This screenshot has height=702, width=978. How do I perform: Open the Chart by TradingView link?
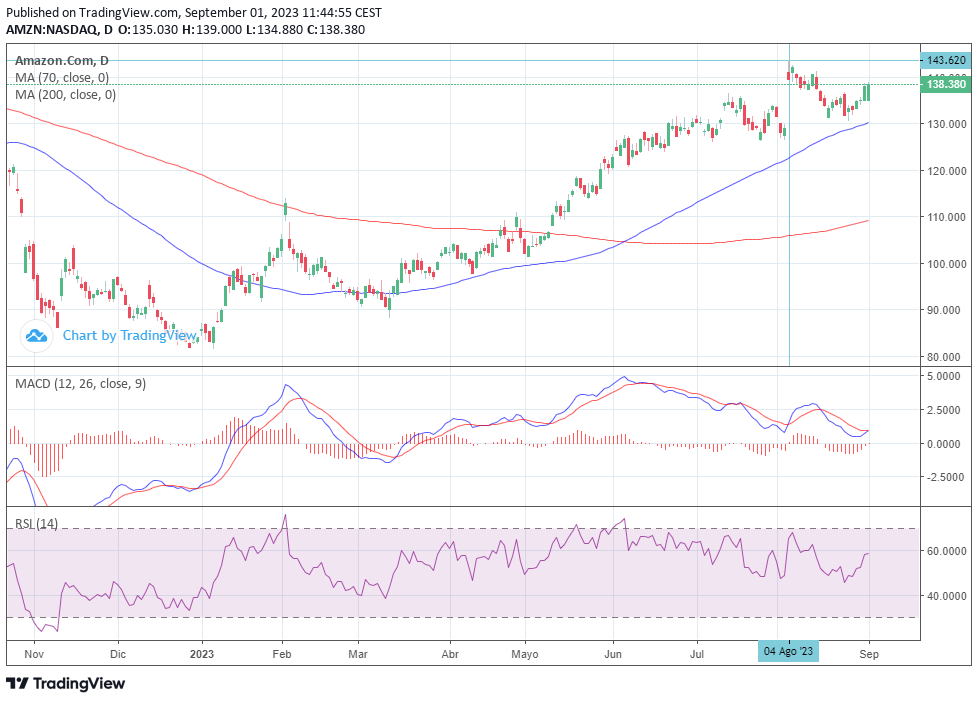tap(129, 336)
